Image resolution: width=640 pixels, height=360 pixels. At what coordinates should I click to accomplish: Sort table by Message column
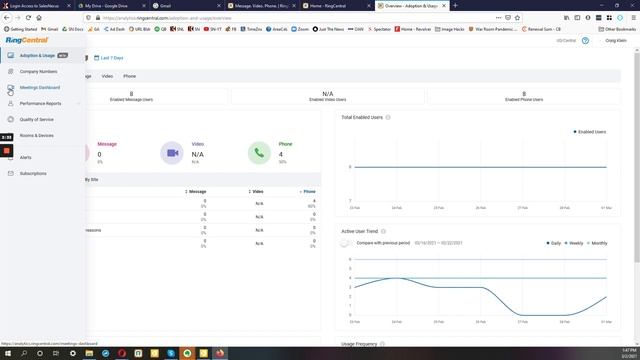[196, 191]
